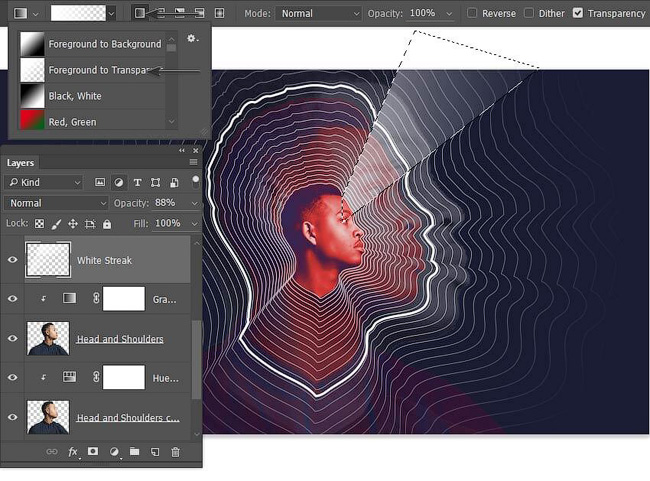650x481 pixels.
Task: Uncheck the Transparency checkbox
Action: 577,13
